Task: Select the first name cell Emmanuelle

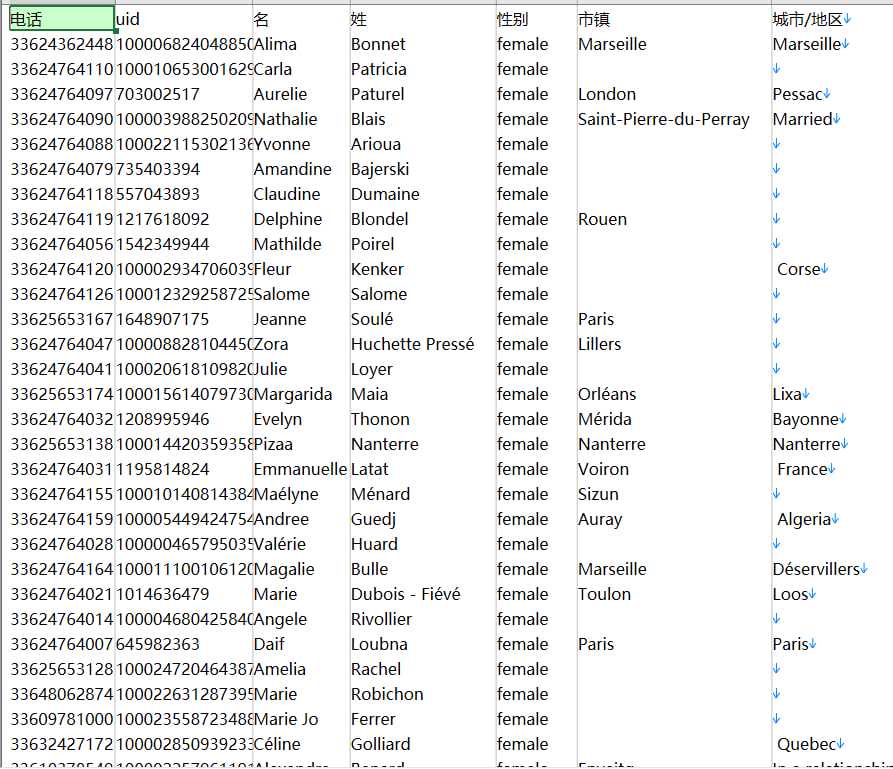Action: [301, 469]
